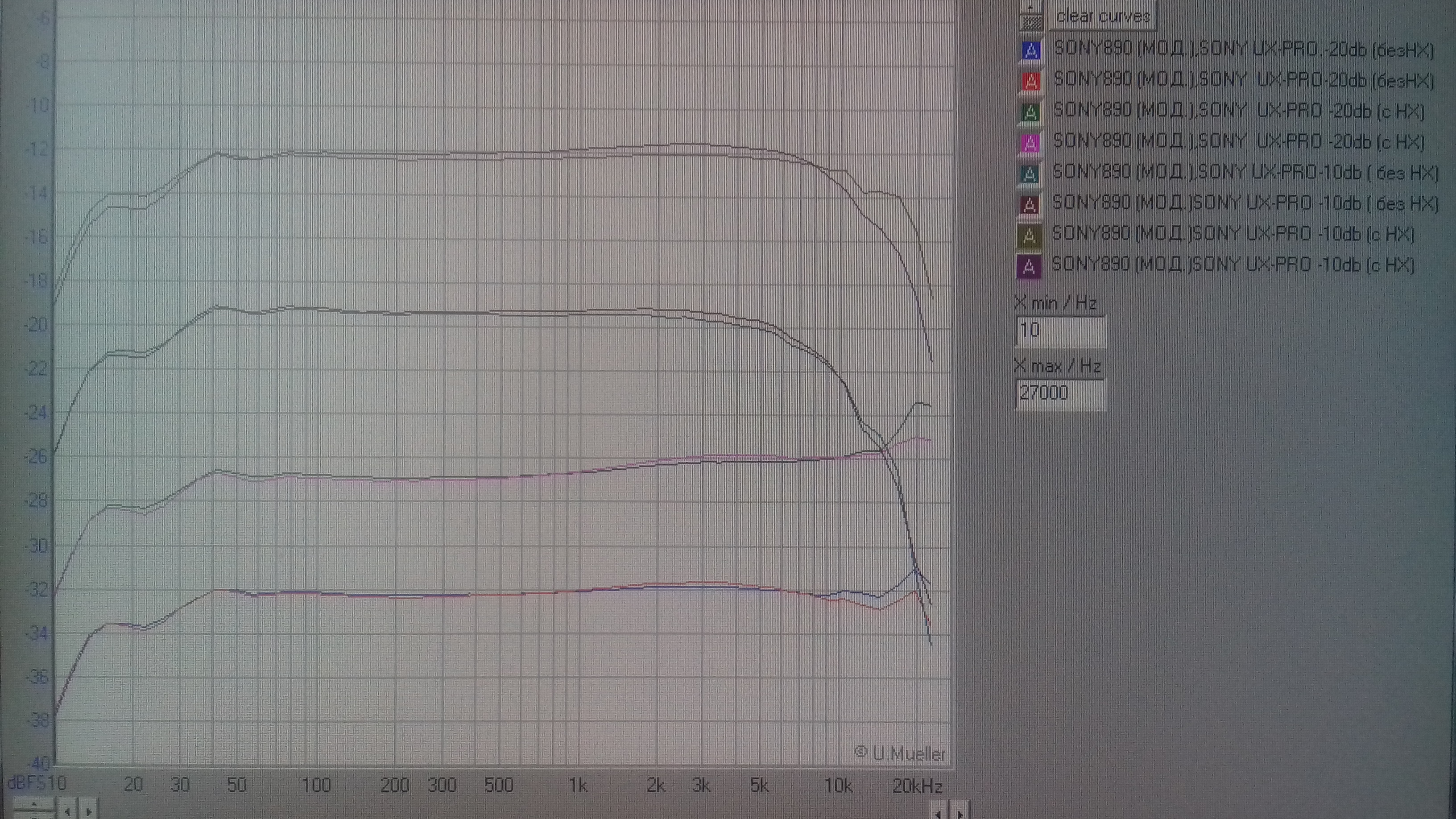The height and width of the screenshot is (819, 1456).
Task: Select first curve label -20db (безНХ)
Action: point(1244,50)
